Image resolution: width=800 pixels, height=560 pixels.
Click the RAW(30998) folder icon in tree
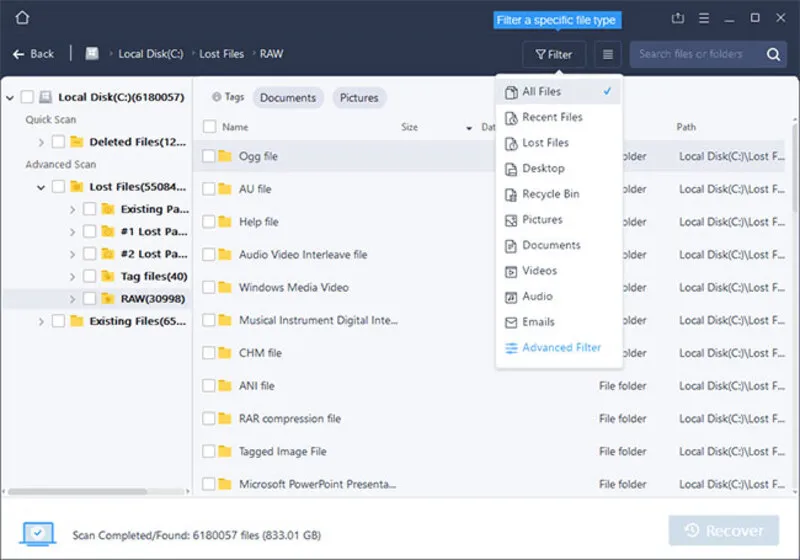click(108, 298)
